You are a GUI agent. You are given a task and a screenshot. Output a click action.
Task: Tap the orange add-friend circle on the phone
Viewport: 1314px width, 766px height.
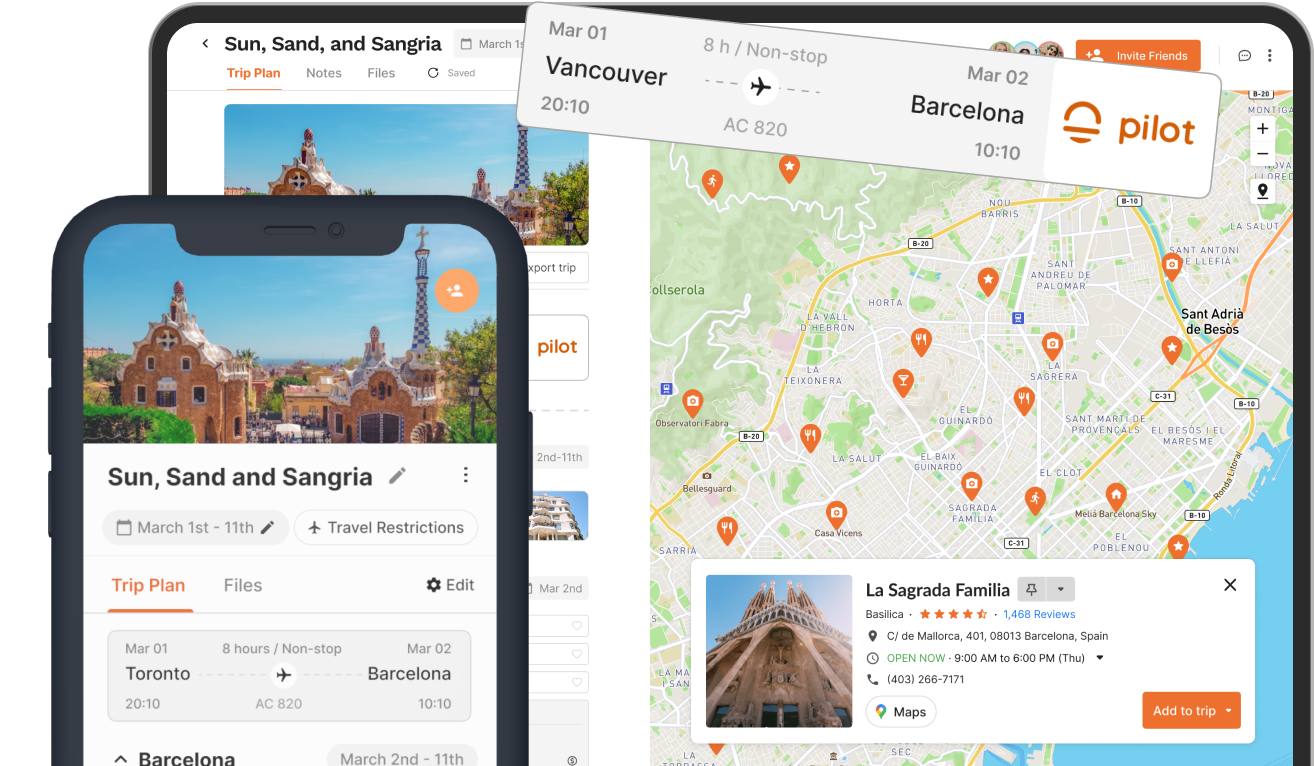(456, 290)
